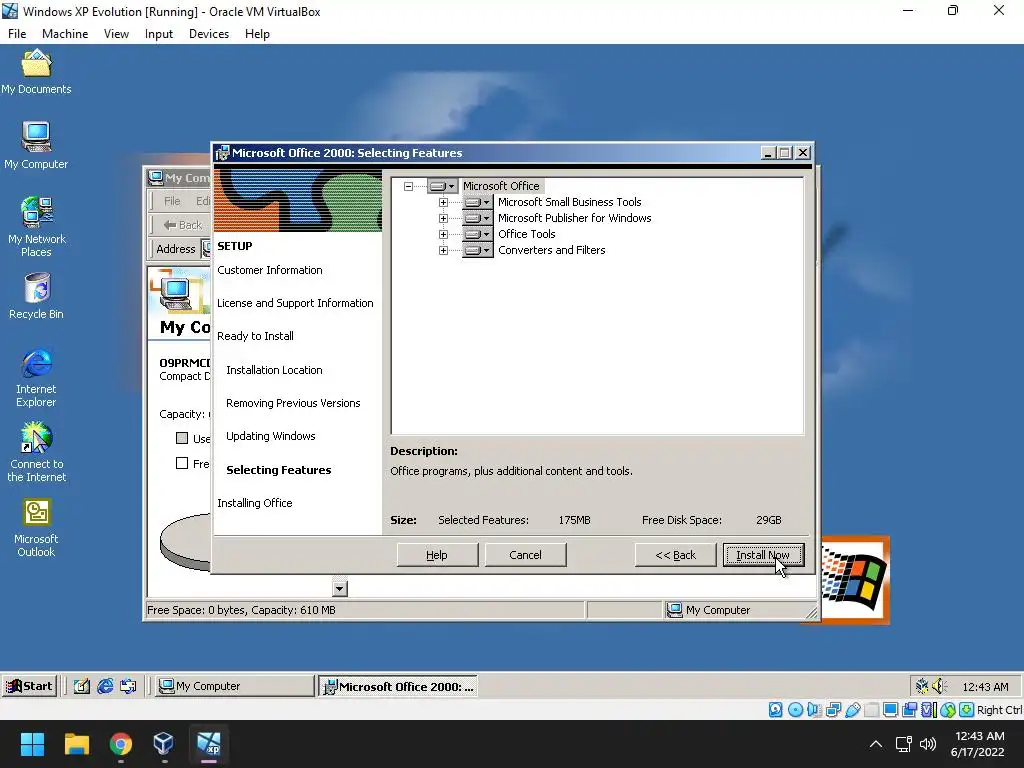Click the << Back button in setup
Viewport: 1024px width, 768px height.
(x=675, y=555)
